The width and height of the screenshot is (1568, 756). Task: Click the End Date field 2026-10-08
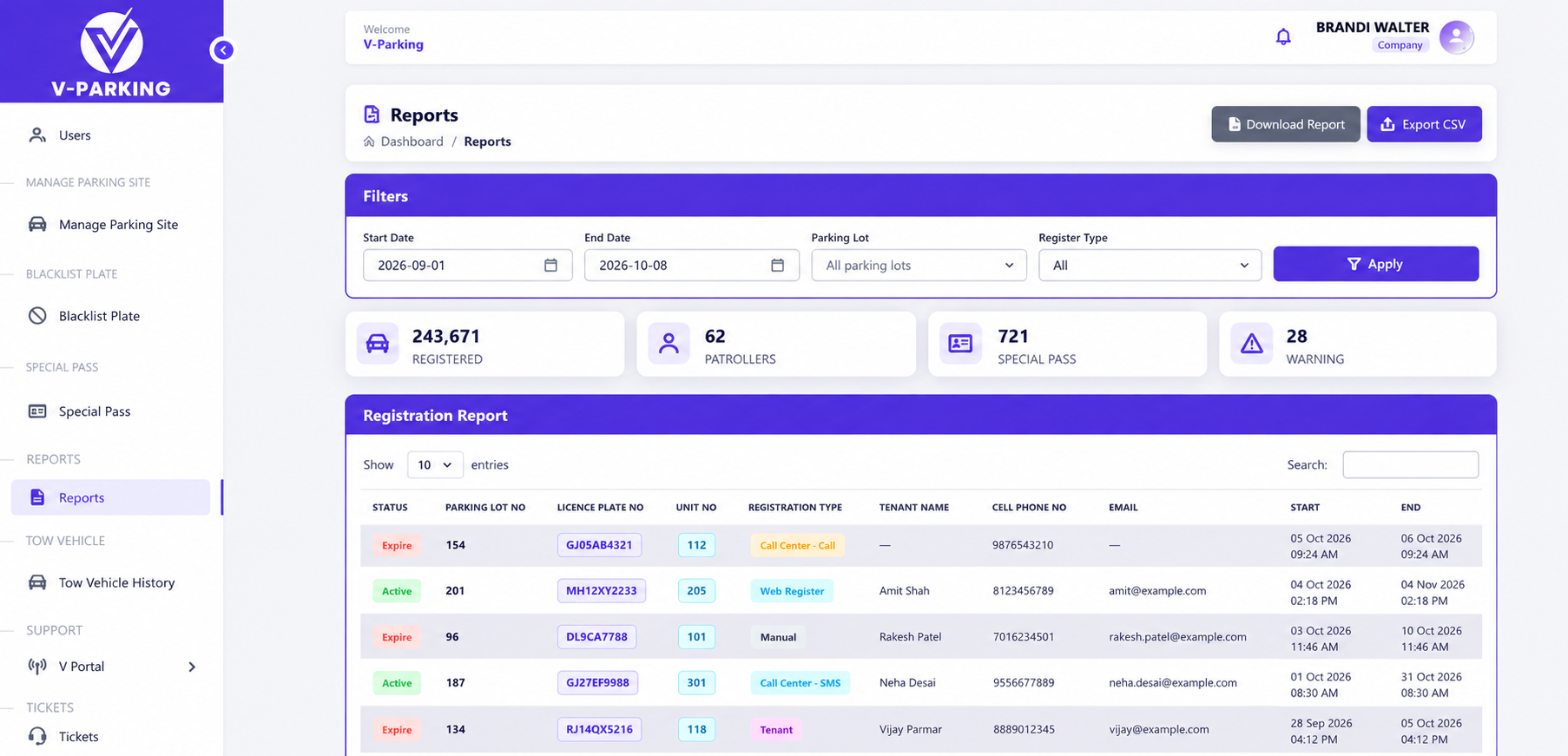692,265
